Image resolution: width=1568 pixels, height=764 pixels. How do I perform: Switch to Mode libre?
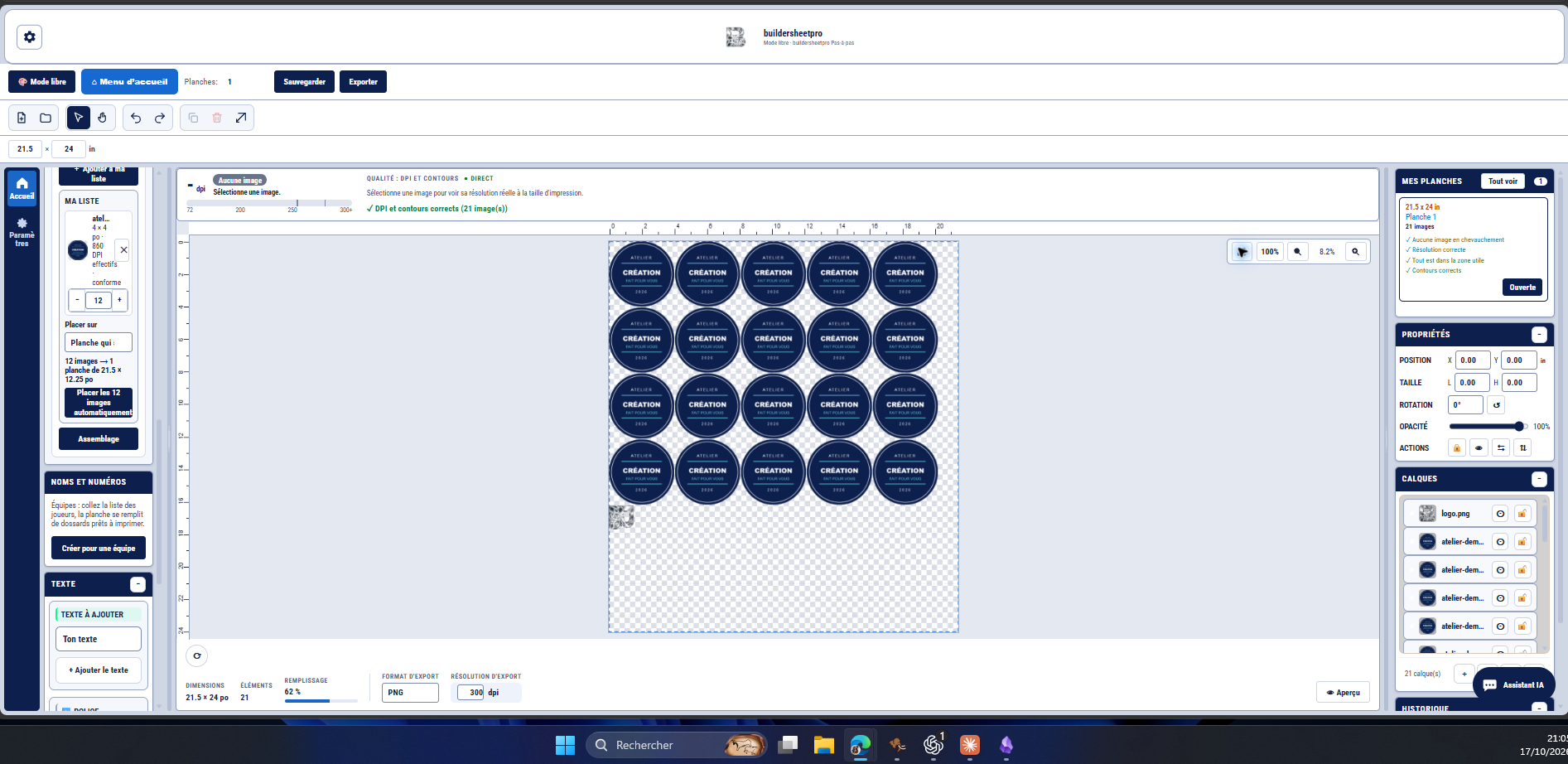click(42, 82)
